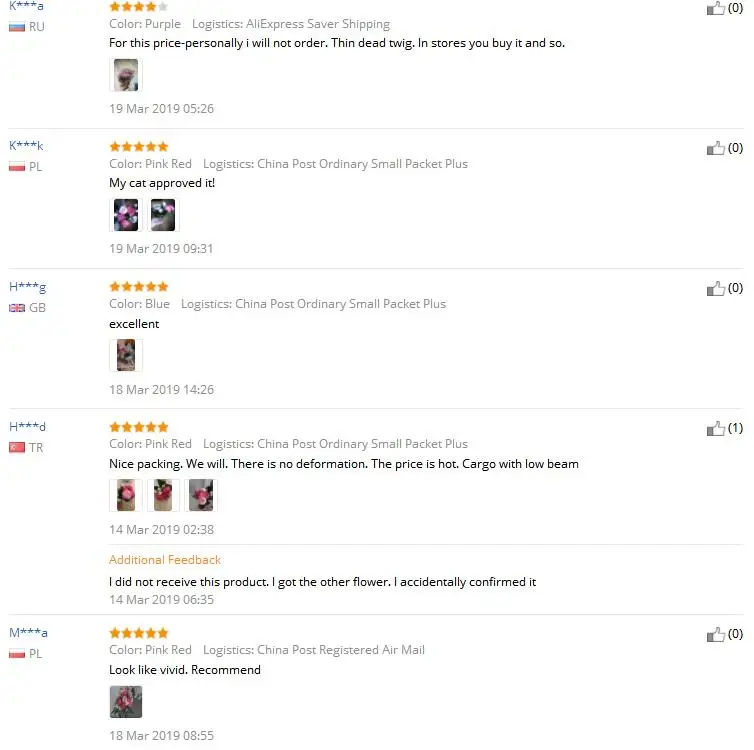
Task: Like the M***a review with thumbs-up
Action: (715, 635)
